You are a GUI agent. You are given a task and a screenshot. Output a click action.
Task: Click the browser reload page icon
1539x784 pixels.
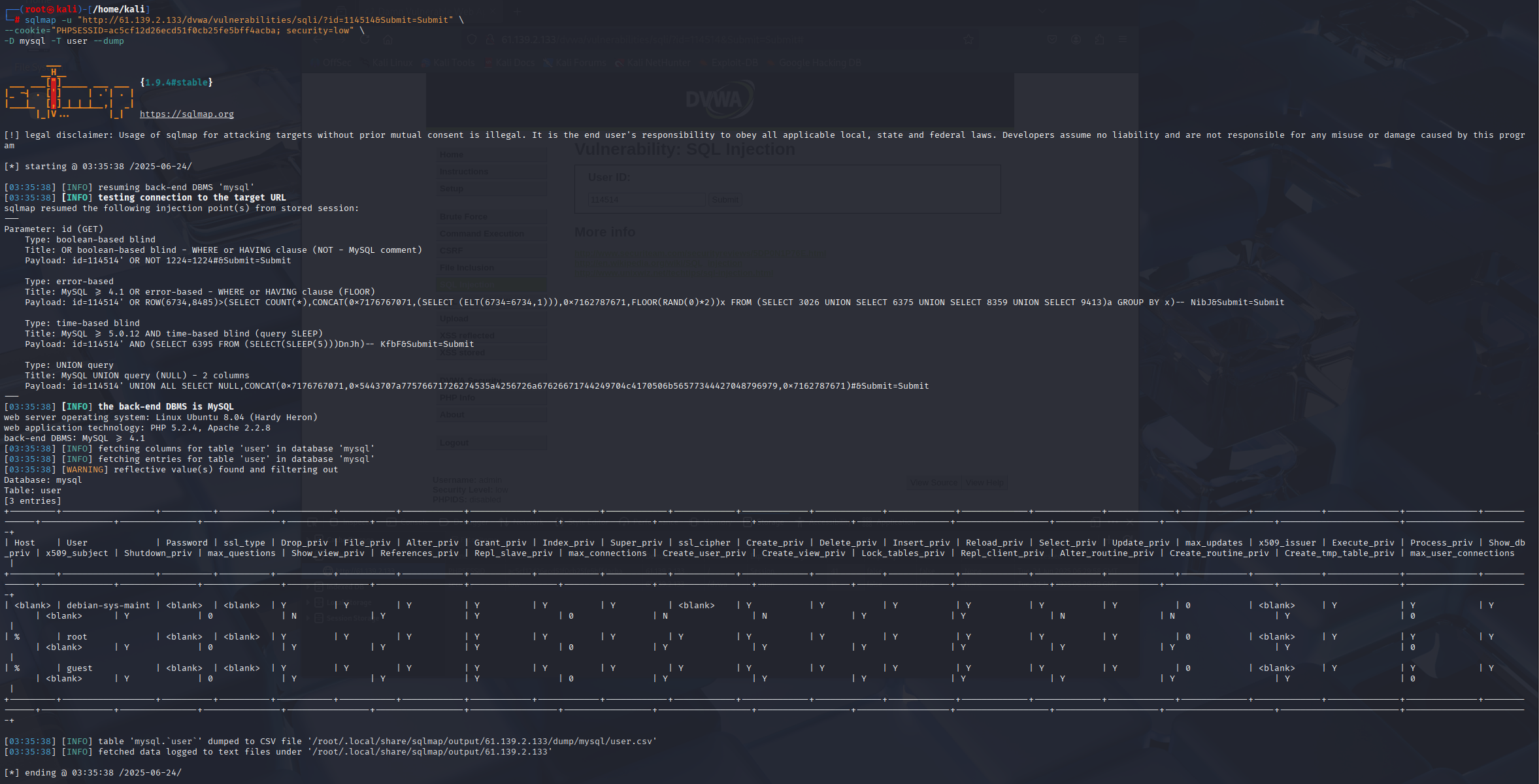[365, 40]
